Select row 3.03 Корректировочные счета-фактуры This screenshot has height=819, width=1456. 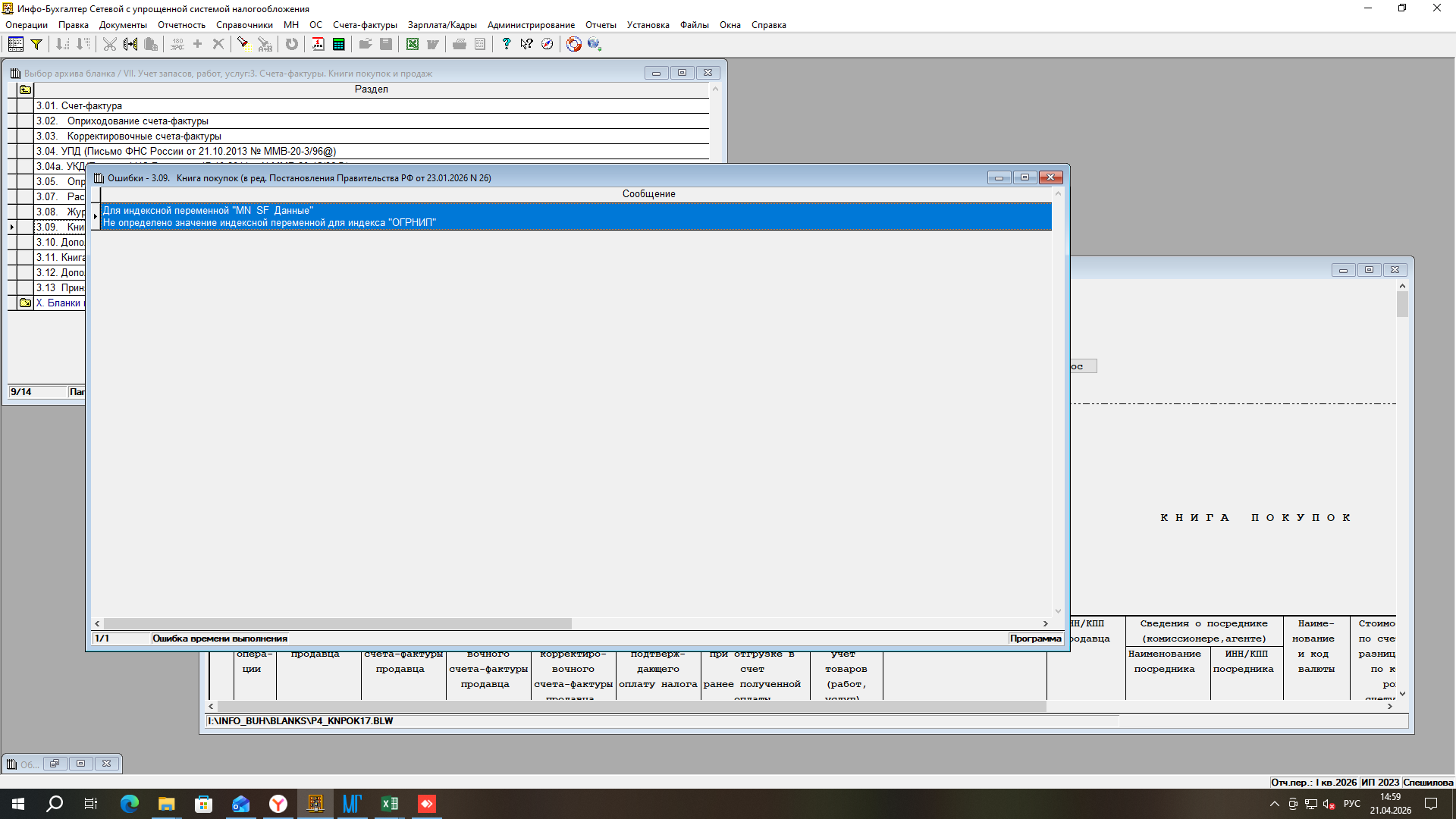pyautogui.click(x=144, y=136)
